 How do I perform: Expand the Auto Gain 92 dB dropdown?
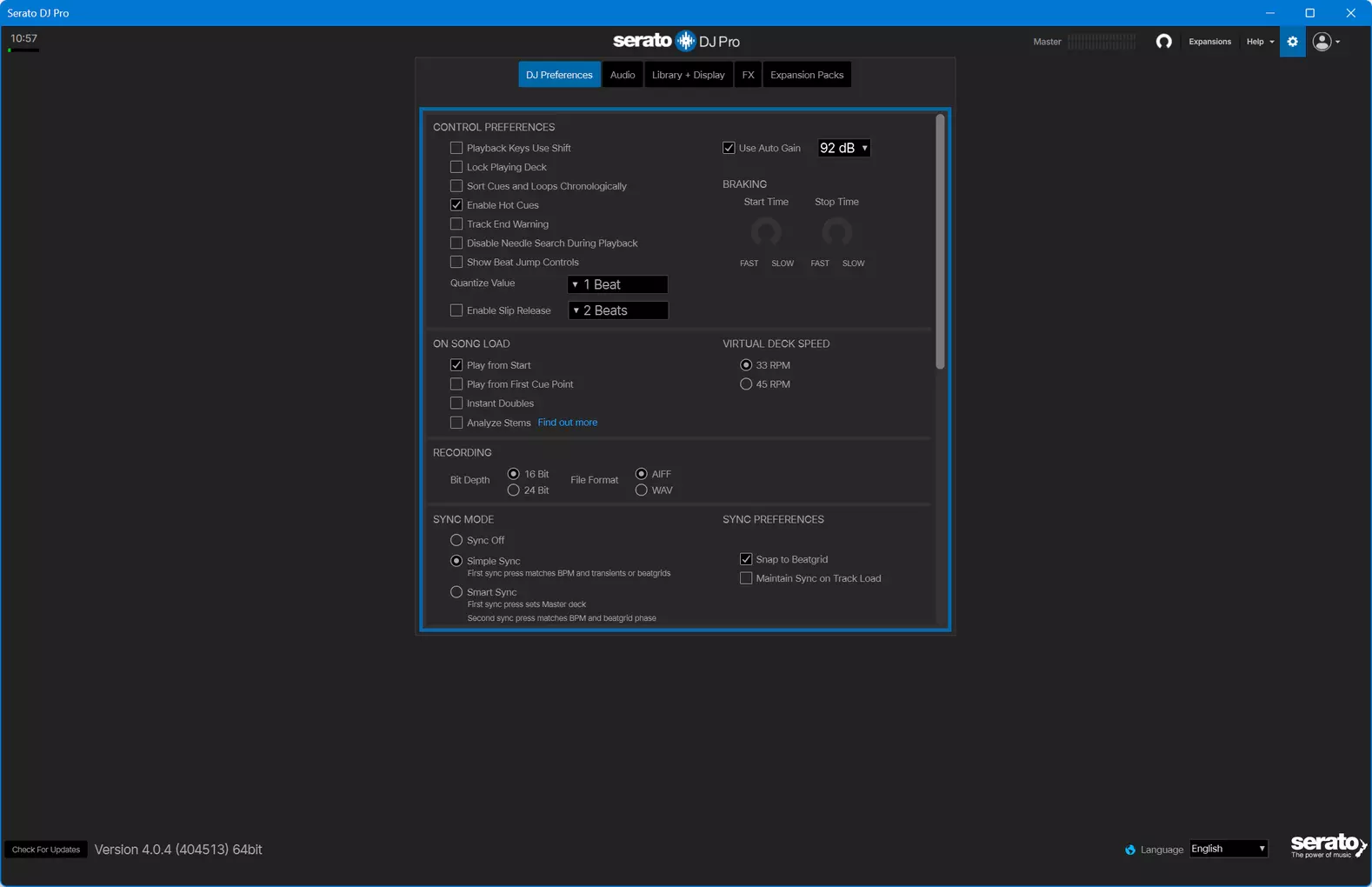(x=843, y=148)
